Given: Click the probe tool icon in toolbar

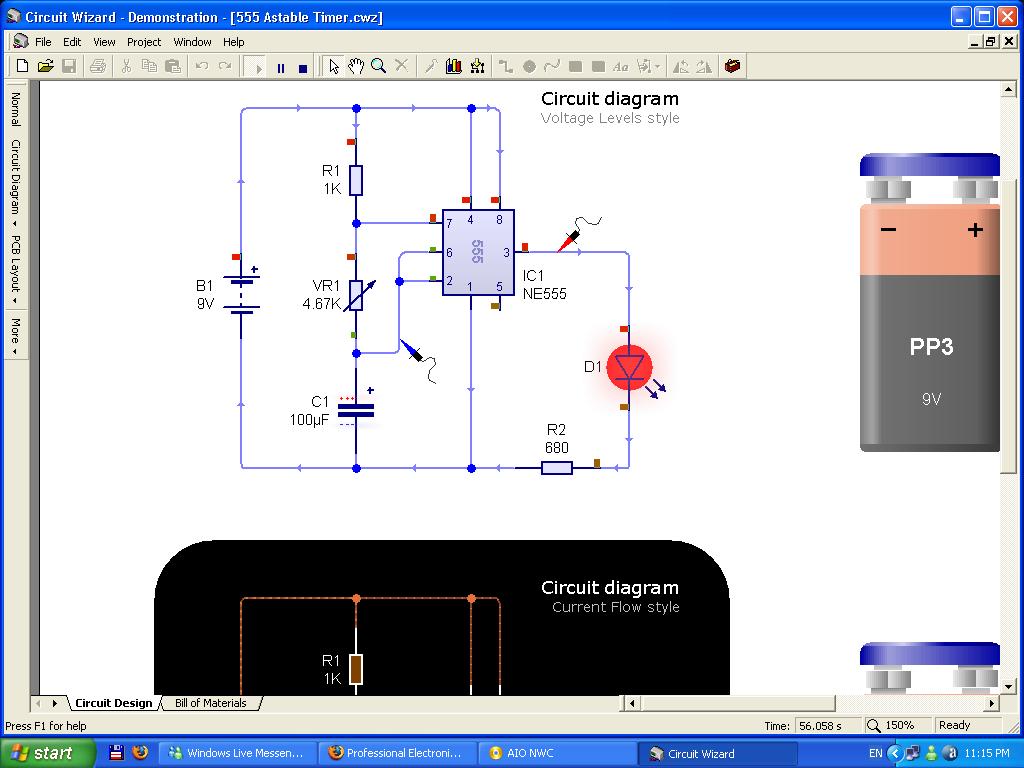Looking at the screenshot, I should pyautogui.click(x=431, y=66).
